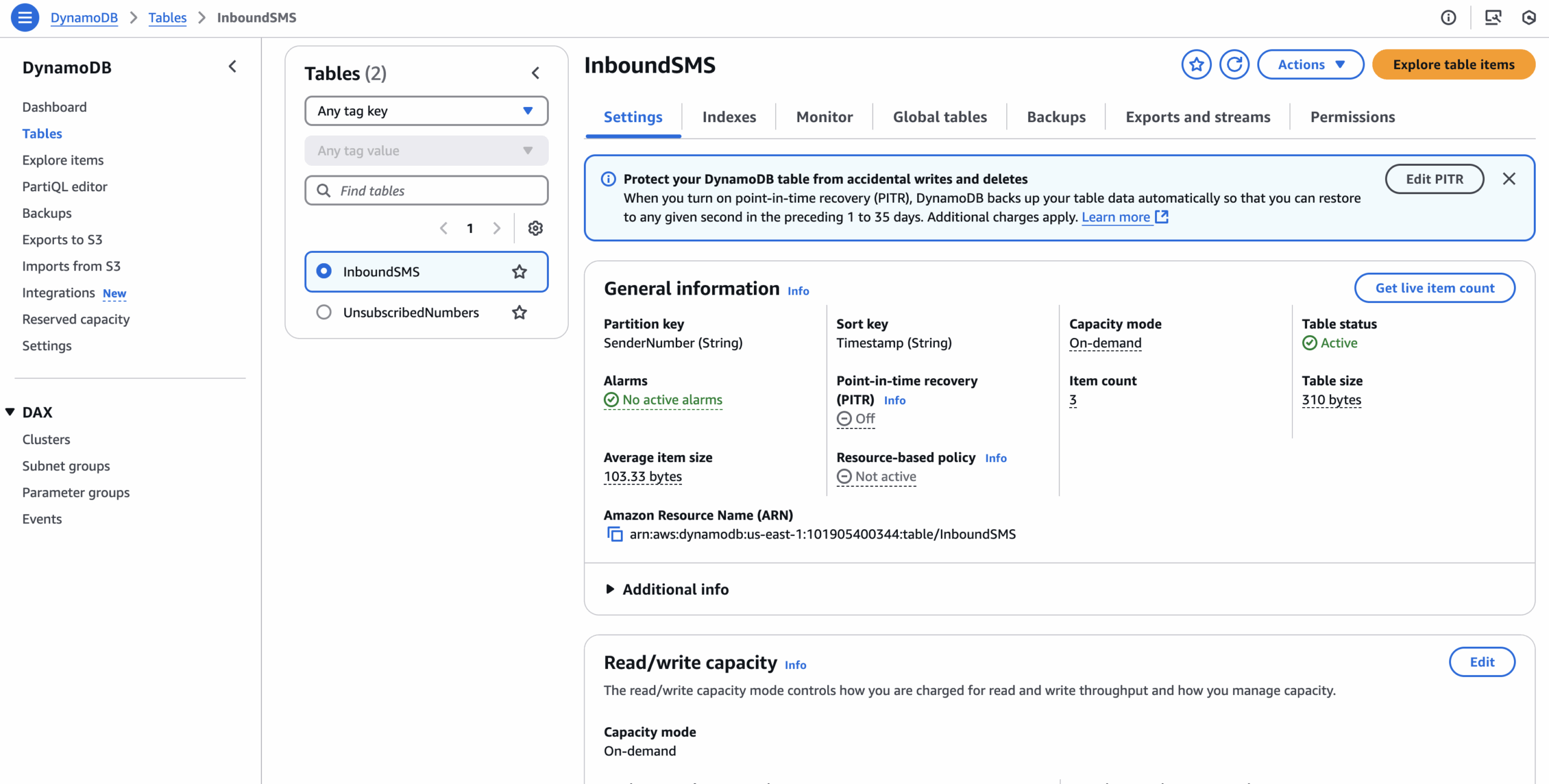Open the Any tag value dropdown

[x=427, y=151]
